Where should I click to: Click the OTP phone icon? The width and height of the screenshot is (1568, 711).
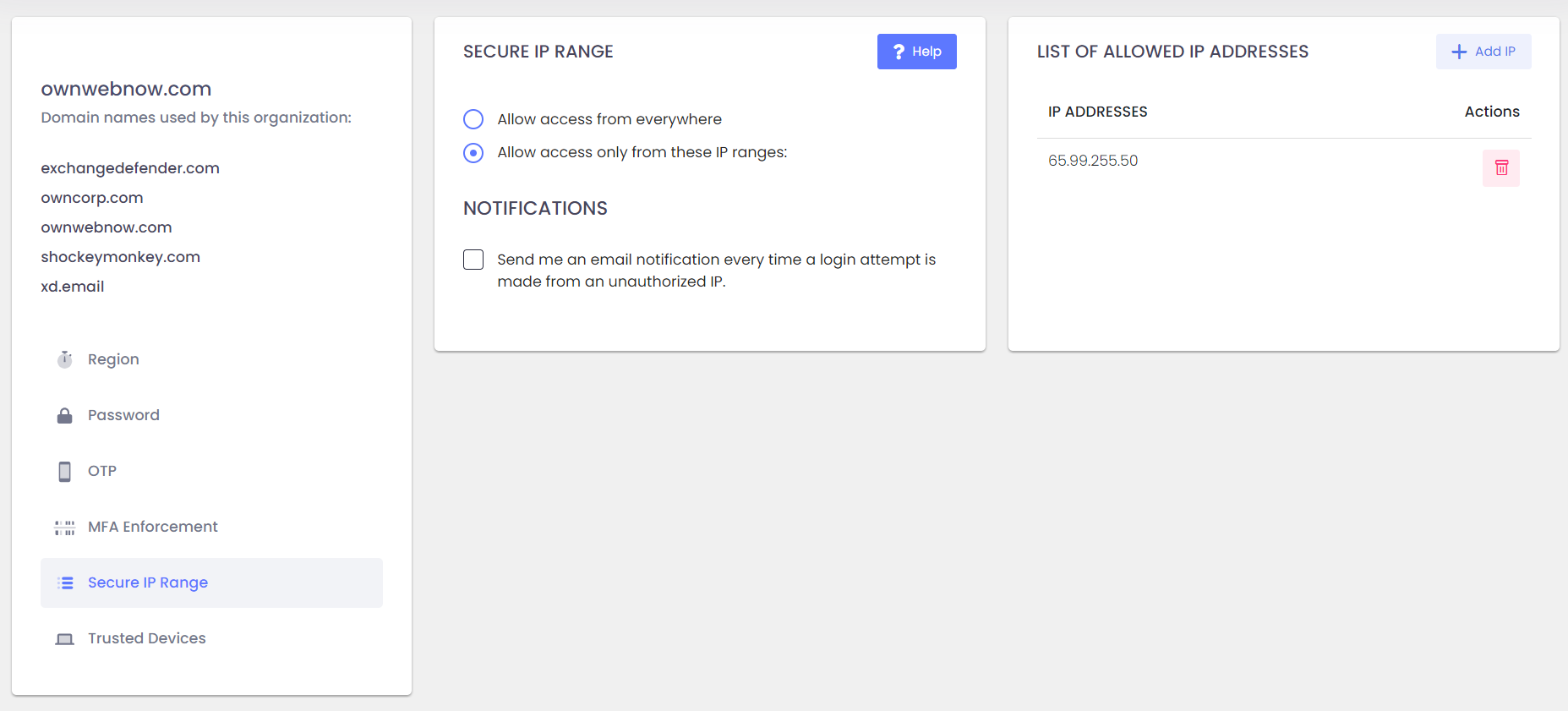coord(64,471)
